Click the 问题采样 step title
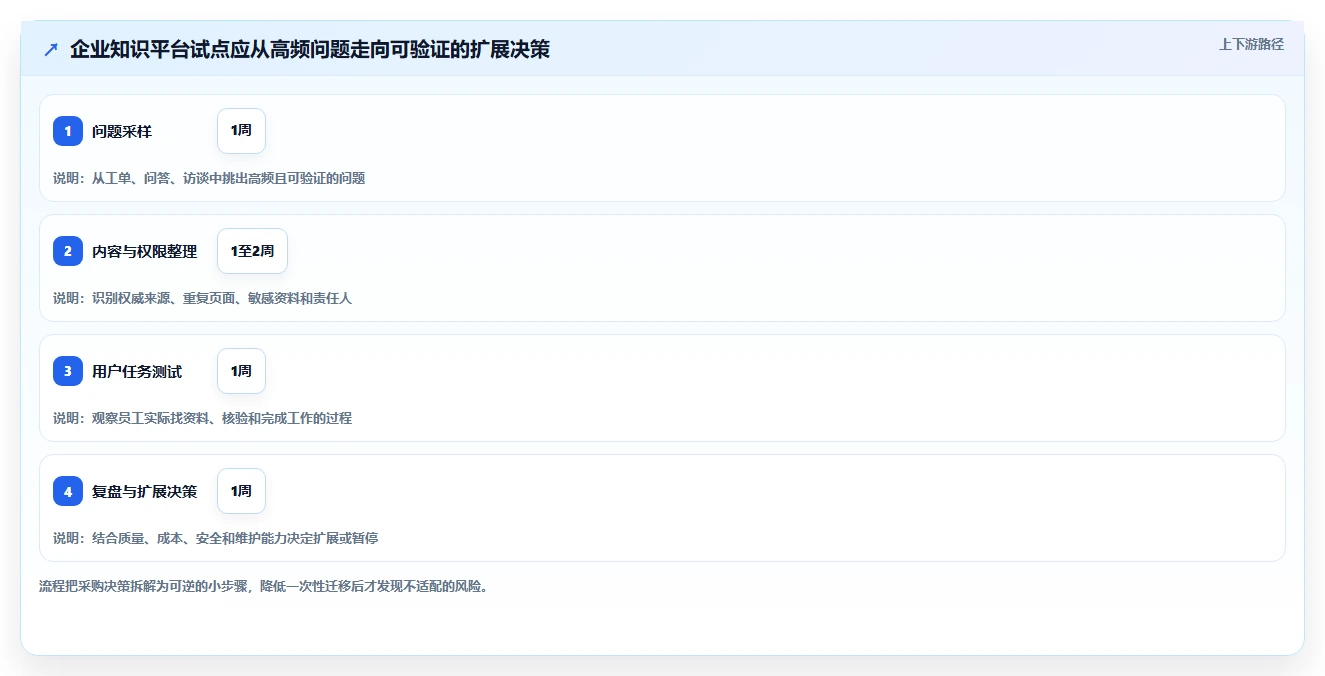The width and height of the screenshot is (1325, 676). (122, 131)
